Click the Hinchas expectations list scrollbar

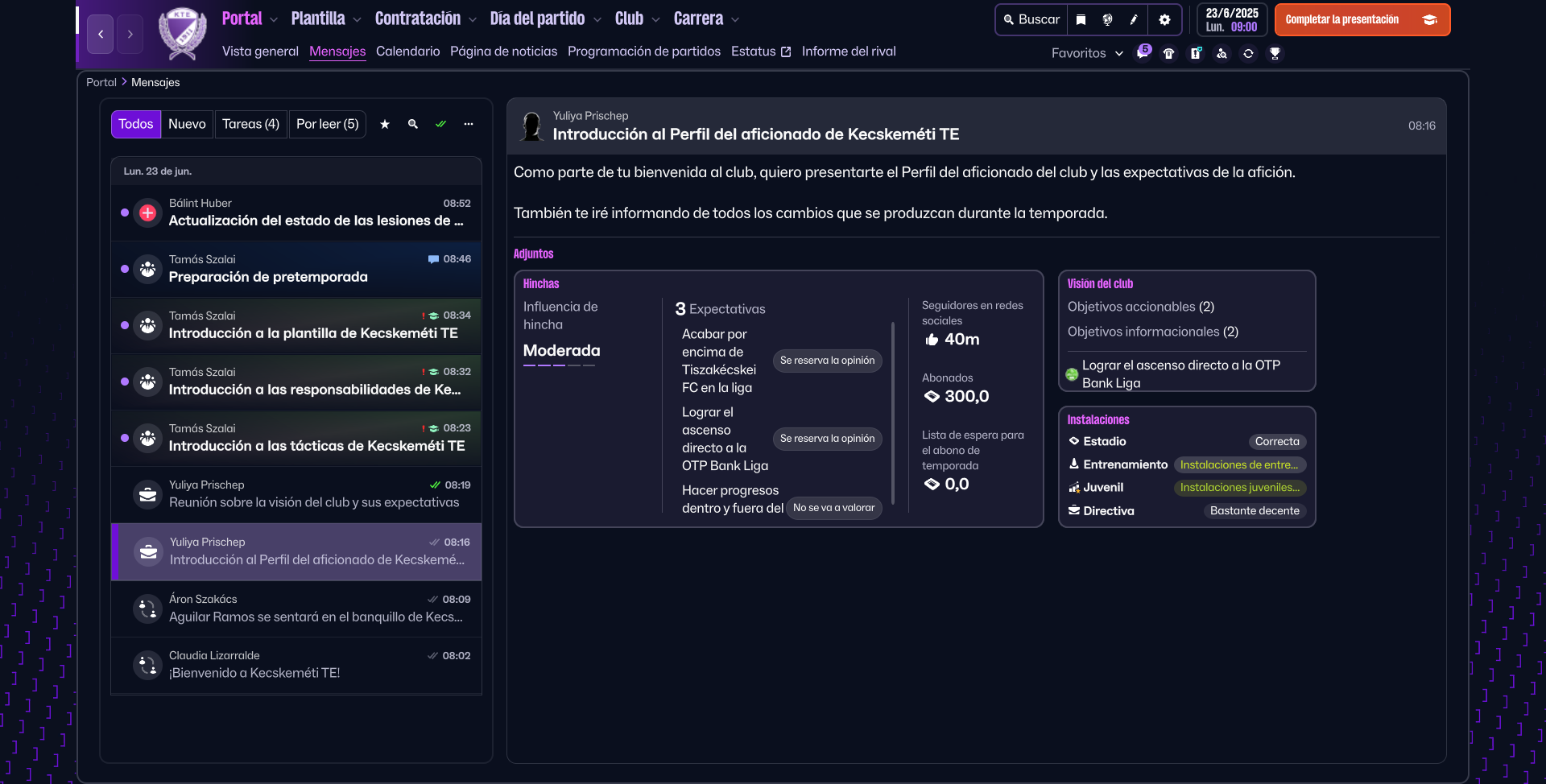coord(893,411)
